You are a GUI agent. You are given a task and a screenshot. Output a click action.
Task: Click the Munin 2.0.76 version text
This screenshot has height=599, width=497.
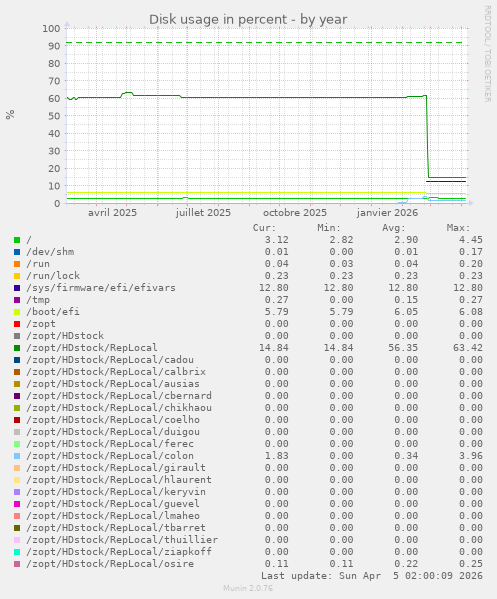(248, 588)
